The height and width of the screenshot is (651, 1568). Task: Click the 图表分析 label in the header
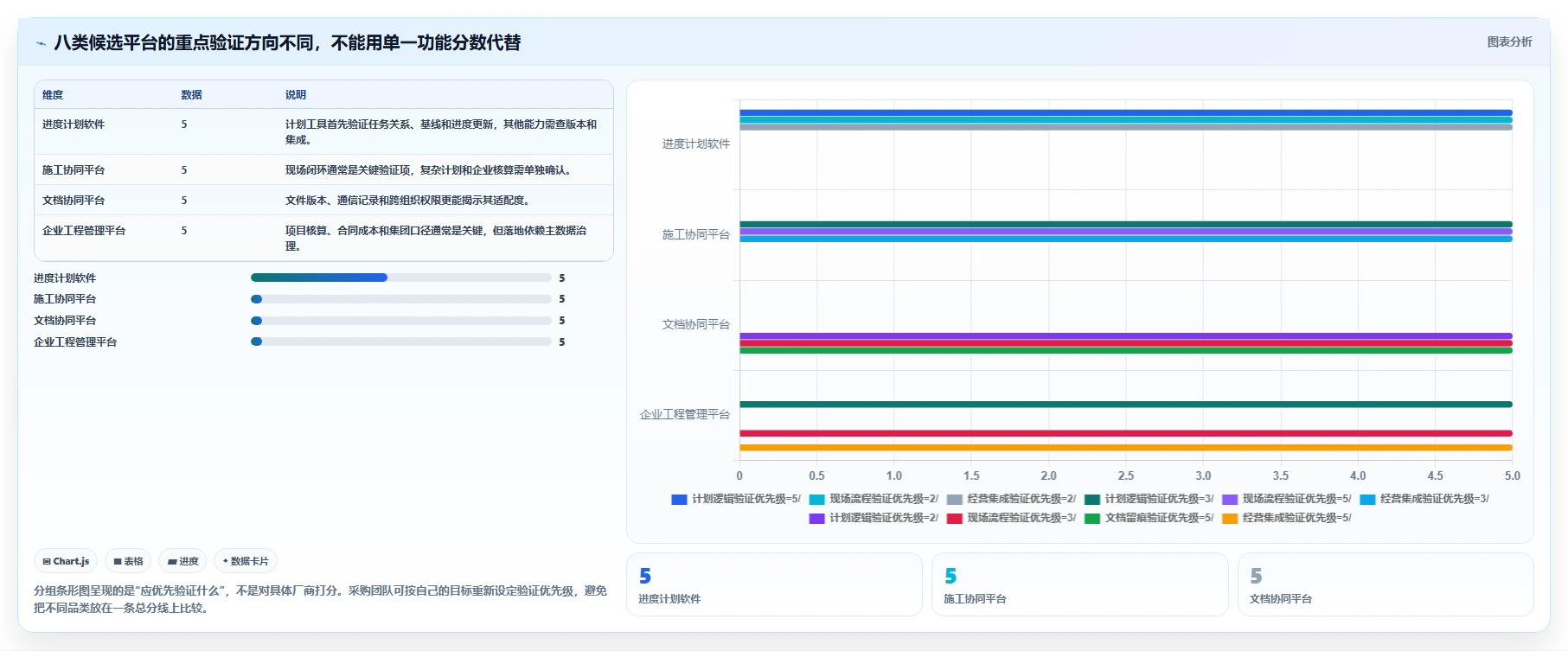tap(1509, 41)
